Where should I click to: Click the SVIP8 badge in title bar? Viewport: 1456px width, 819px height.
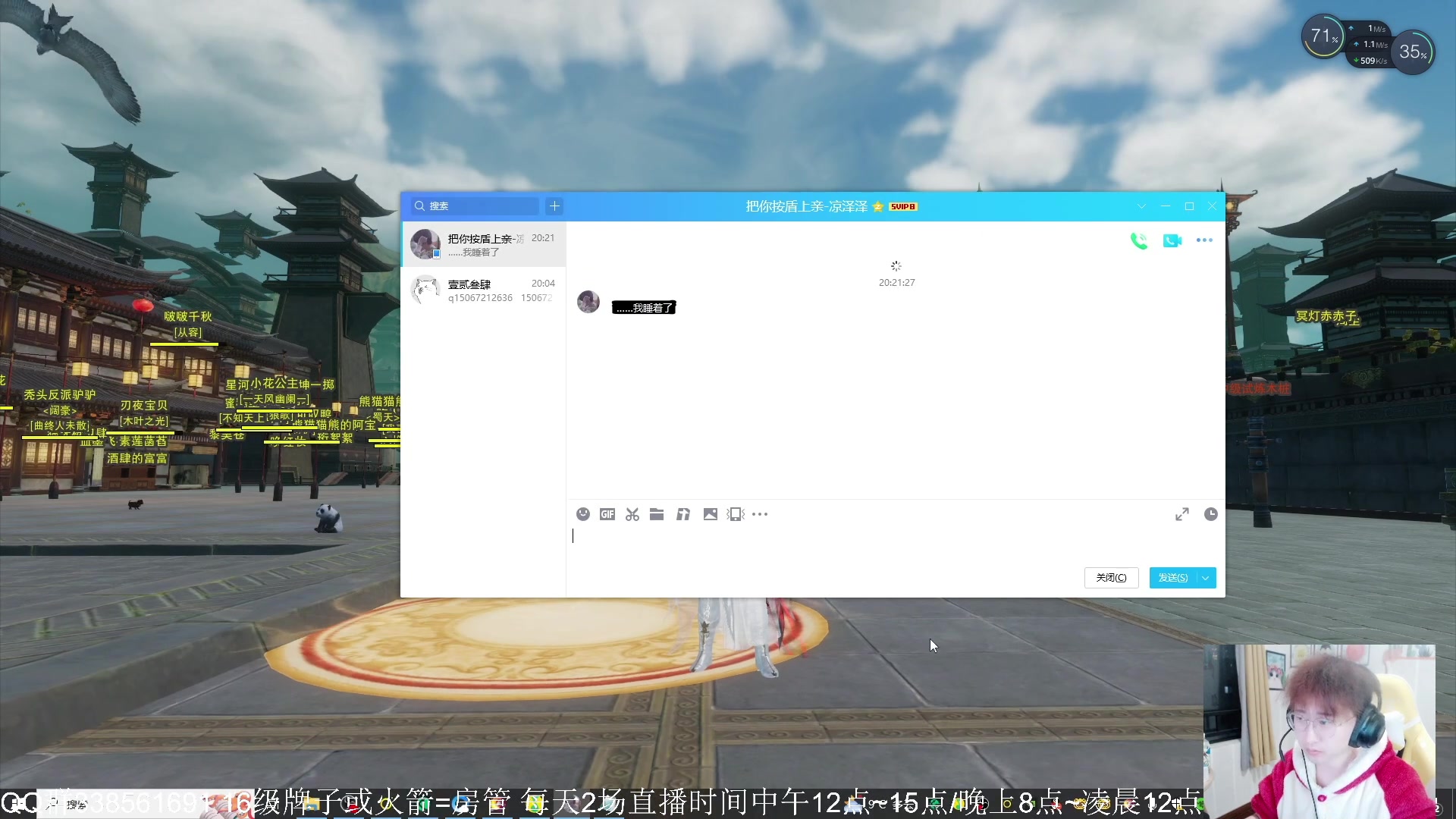point(903,206)
